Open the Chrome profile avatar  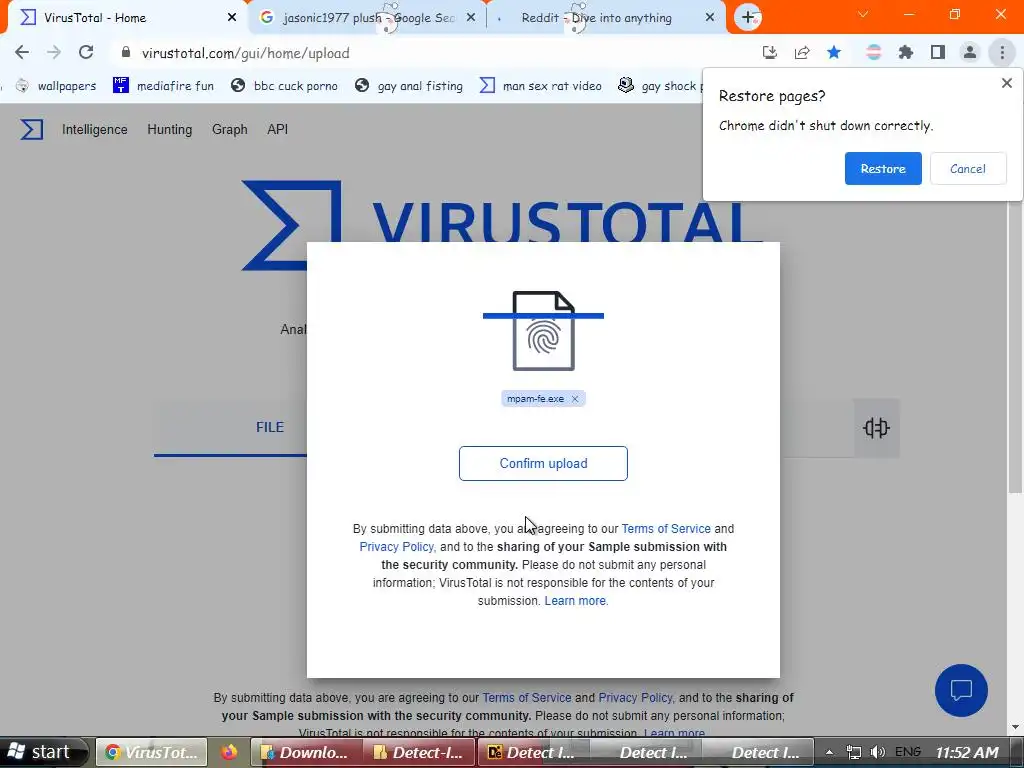pyautogui.click(x=970, y=52)
